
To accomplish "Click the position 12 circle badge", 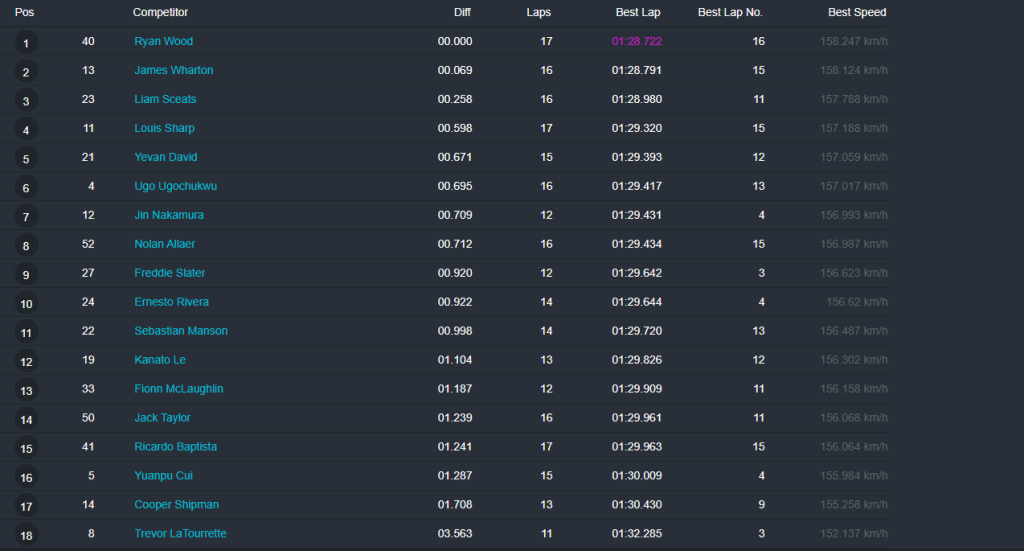I will 27,361.
